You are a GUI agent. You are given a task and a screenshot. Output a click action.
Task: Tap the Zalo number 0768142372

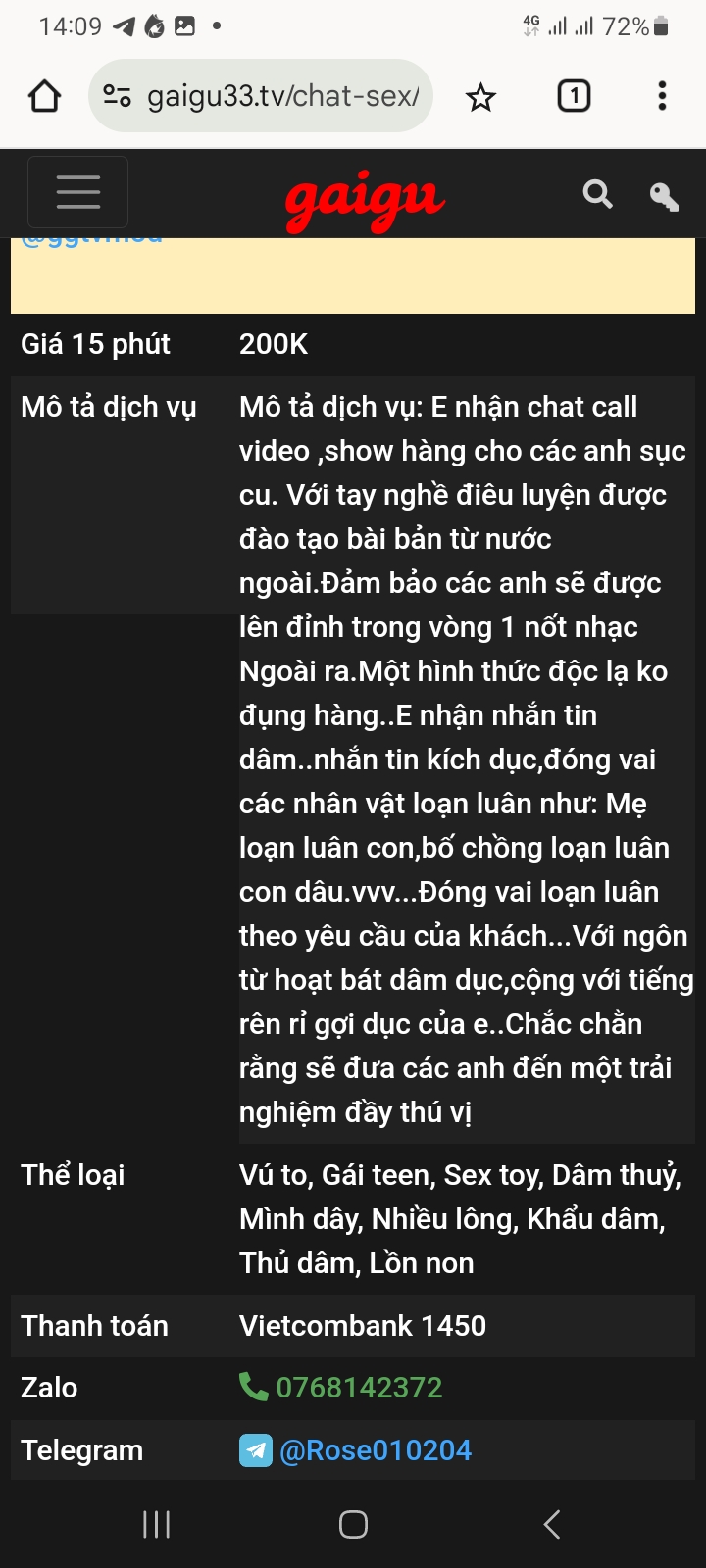point(359,1388)
